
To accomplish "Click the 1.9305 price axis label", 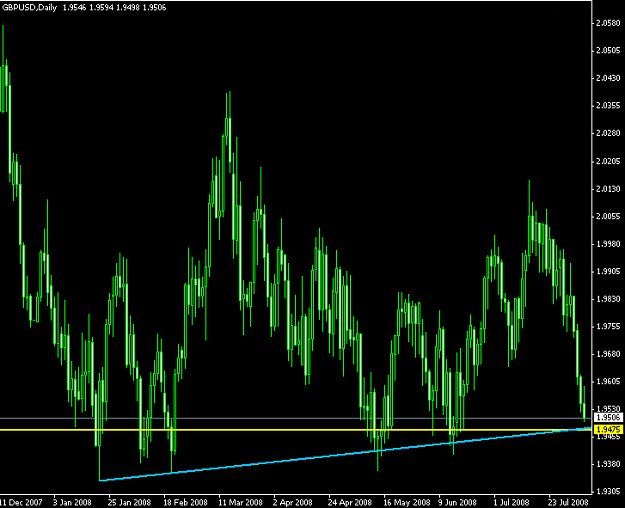I will tap(608, 492).
